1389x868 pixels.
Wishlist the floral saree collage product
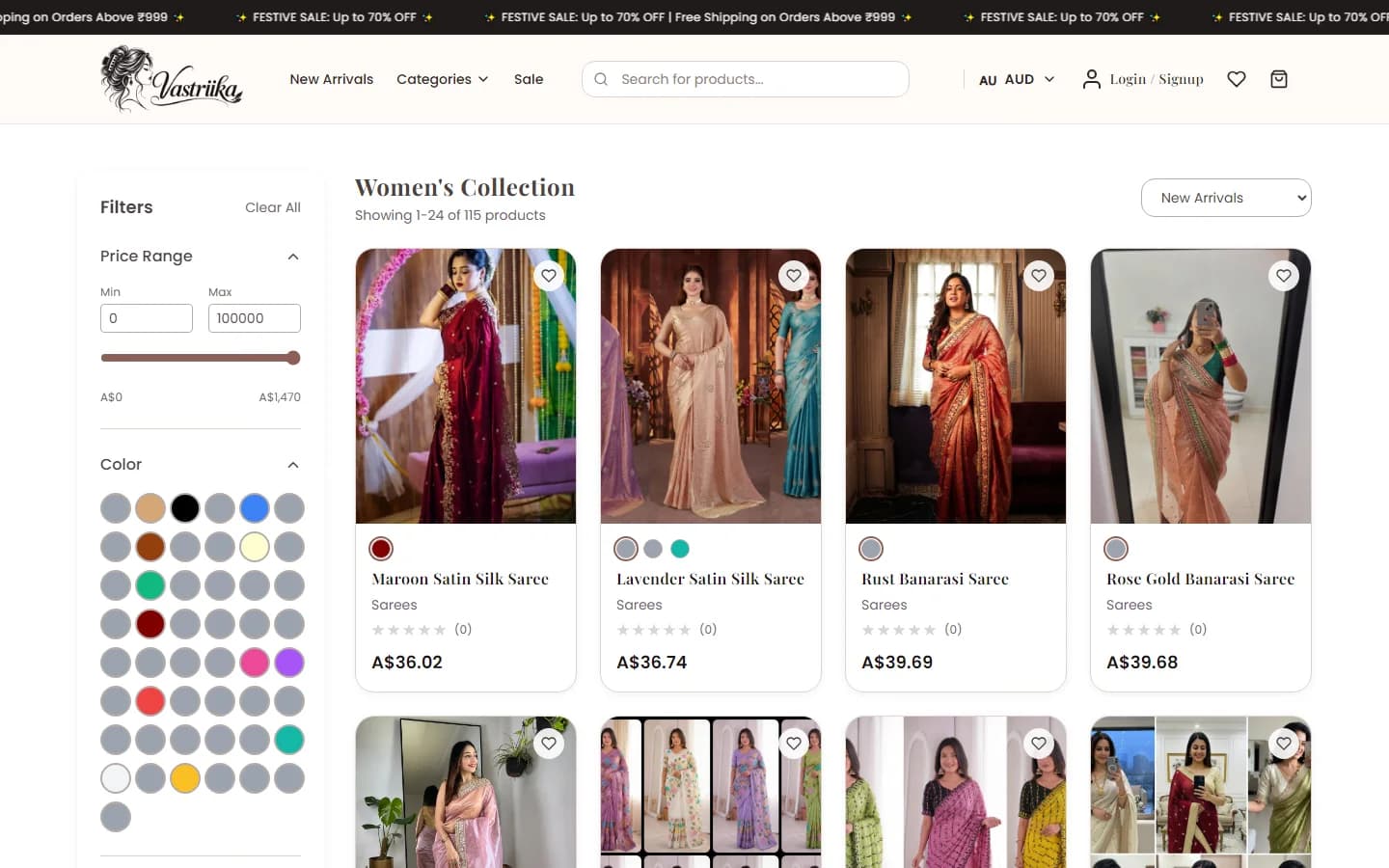pos(794,744)
